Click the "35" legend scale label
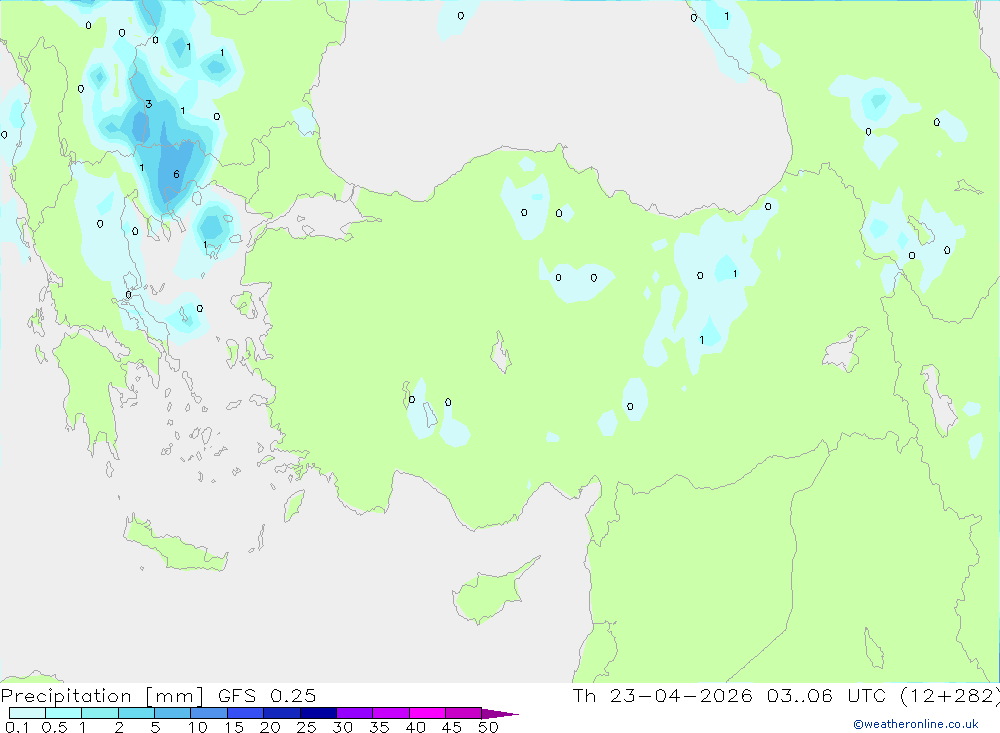The width and height of the screenshot is (1000, 733). pos(379,727)
